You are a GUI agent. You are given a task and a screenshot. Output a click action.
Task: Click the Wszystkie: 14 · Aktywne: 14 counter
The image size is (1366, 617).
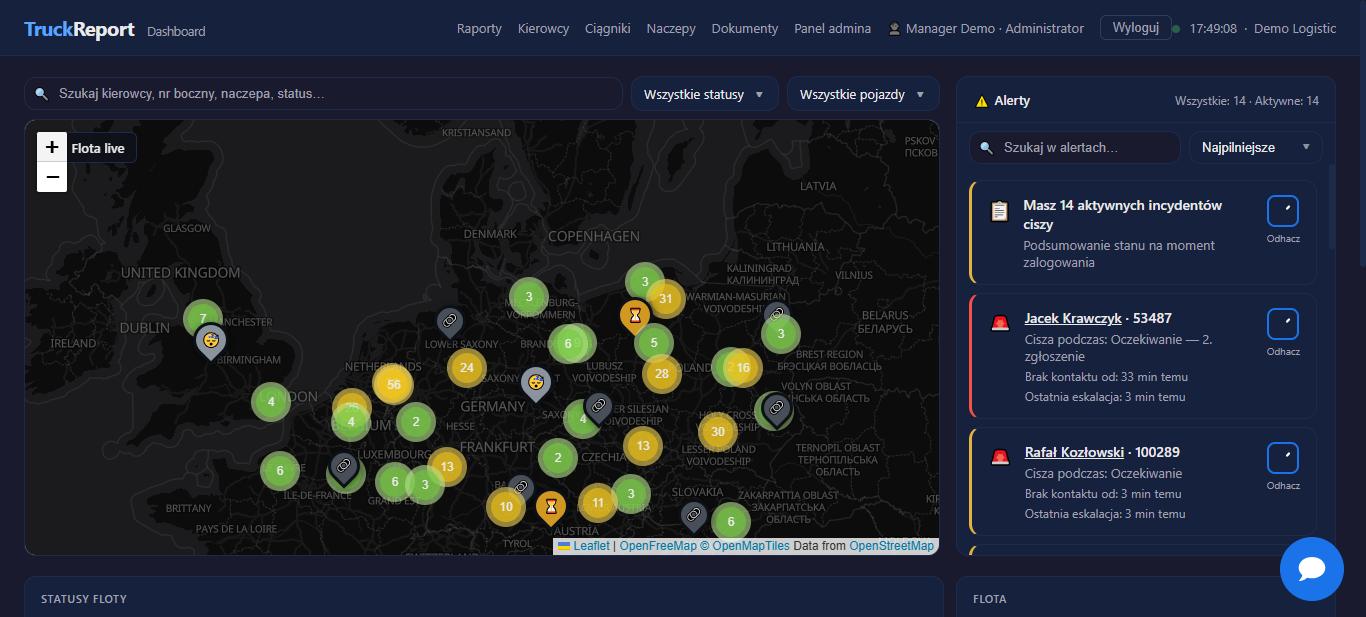1247,101
